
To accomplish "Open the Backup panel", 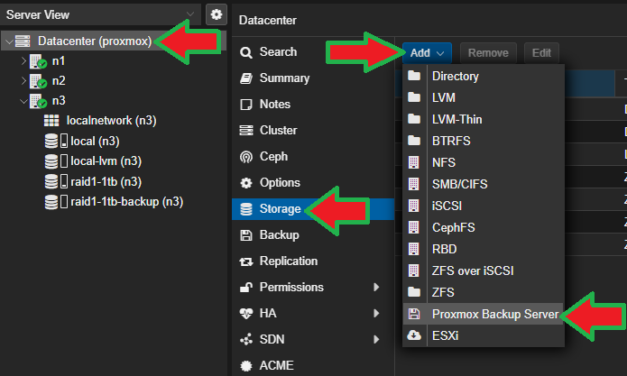I will coord(279,235).
